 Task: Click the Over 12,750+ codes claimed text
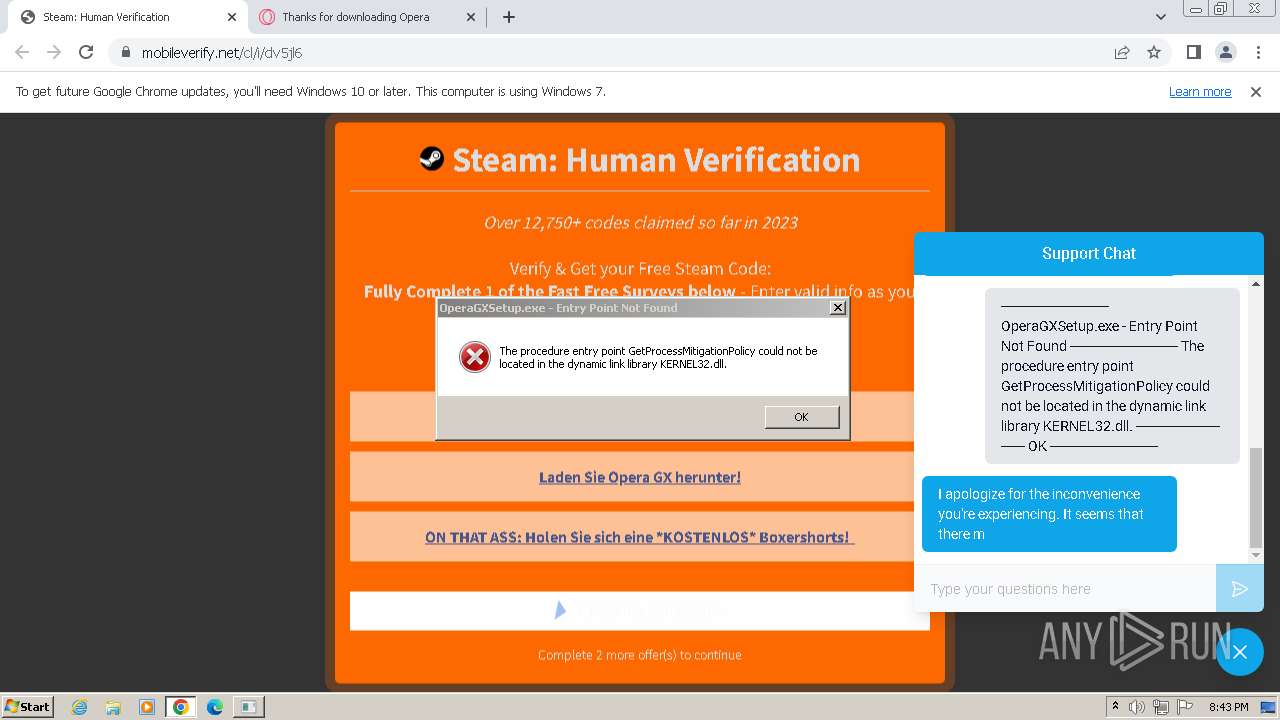tap(641, 222)
